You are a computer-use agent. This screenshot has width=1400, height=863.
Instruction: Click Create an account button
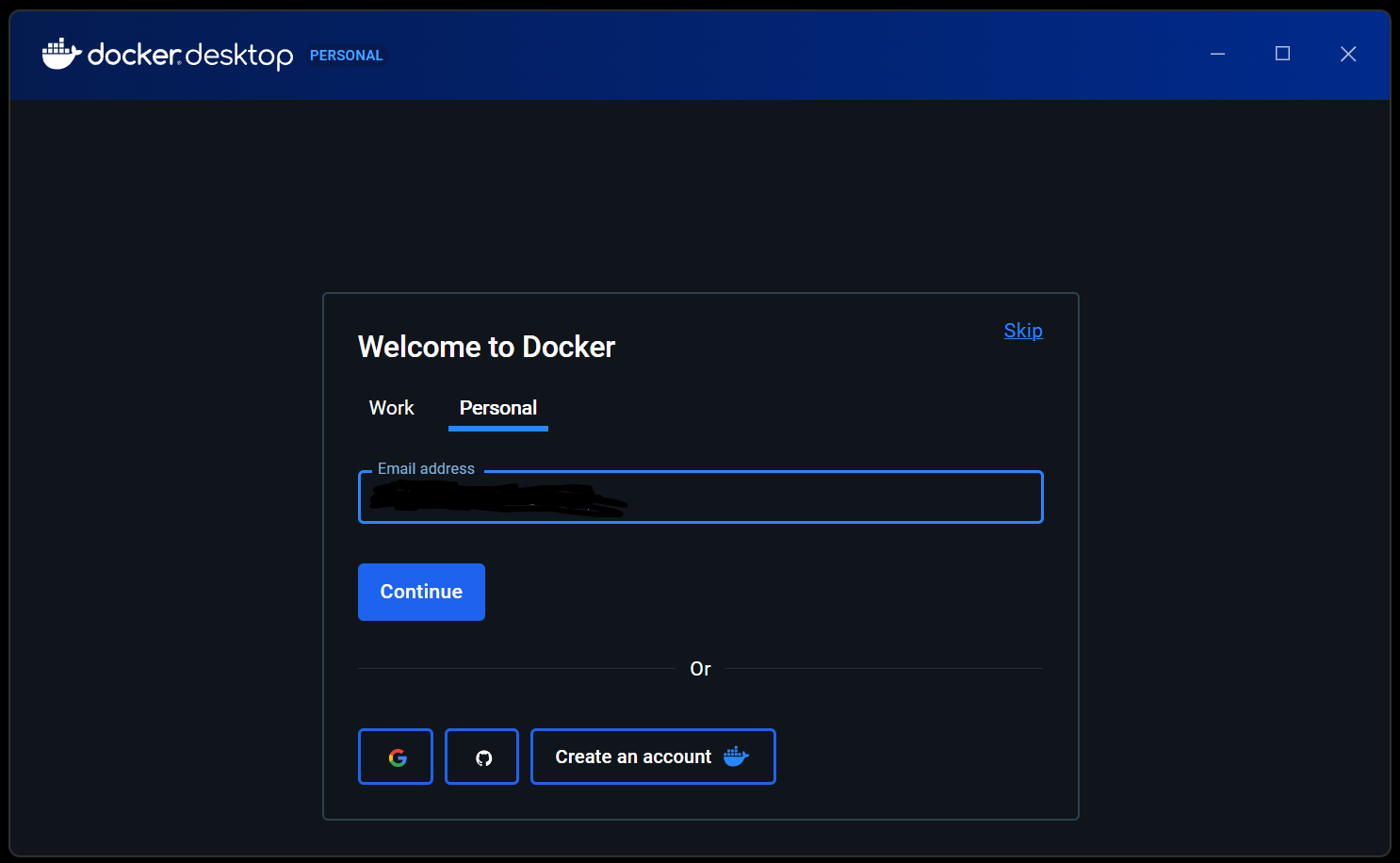(x=653, y=757)
